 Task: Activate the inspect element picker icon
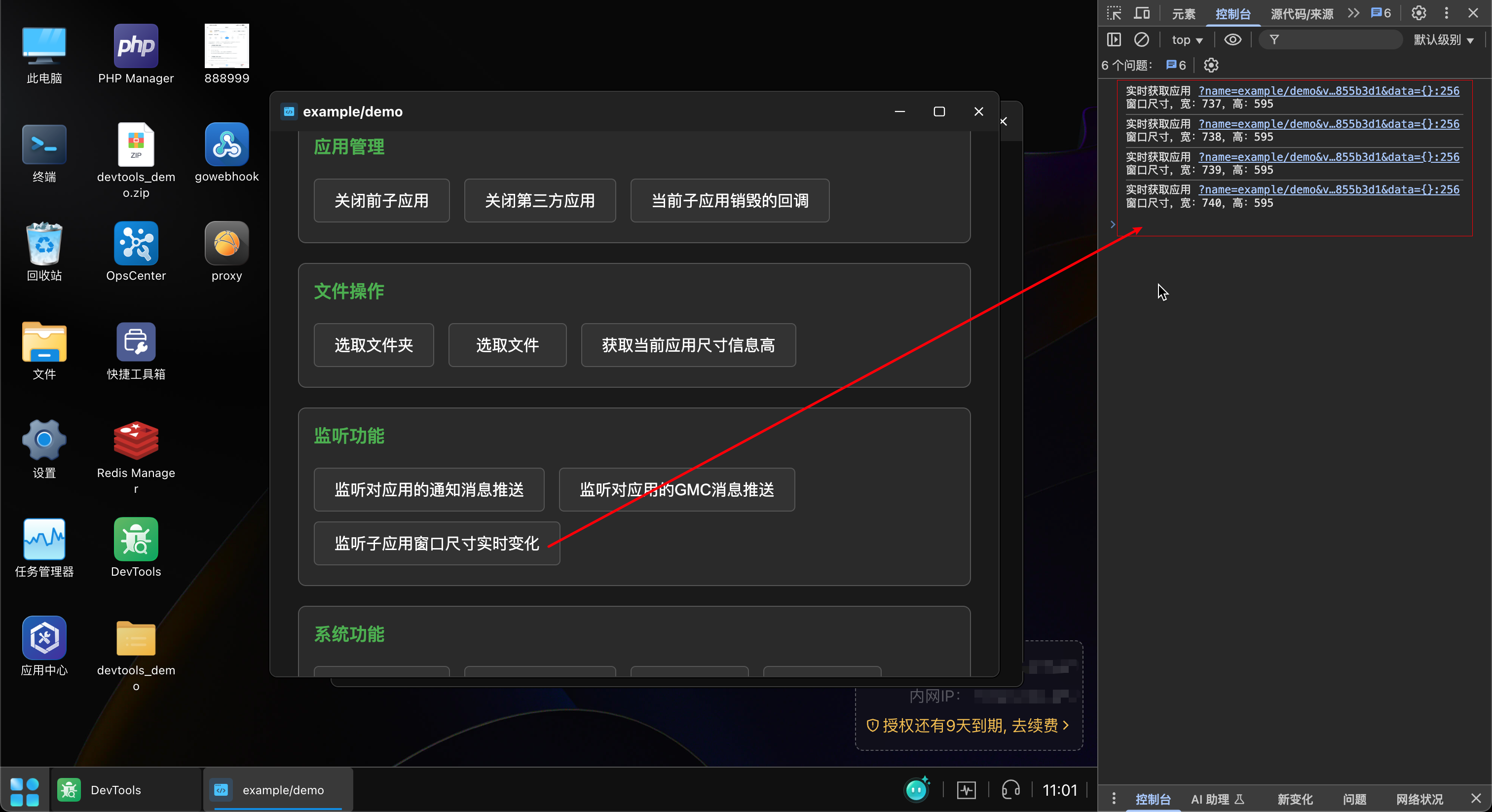click(1114, 13)
